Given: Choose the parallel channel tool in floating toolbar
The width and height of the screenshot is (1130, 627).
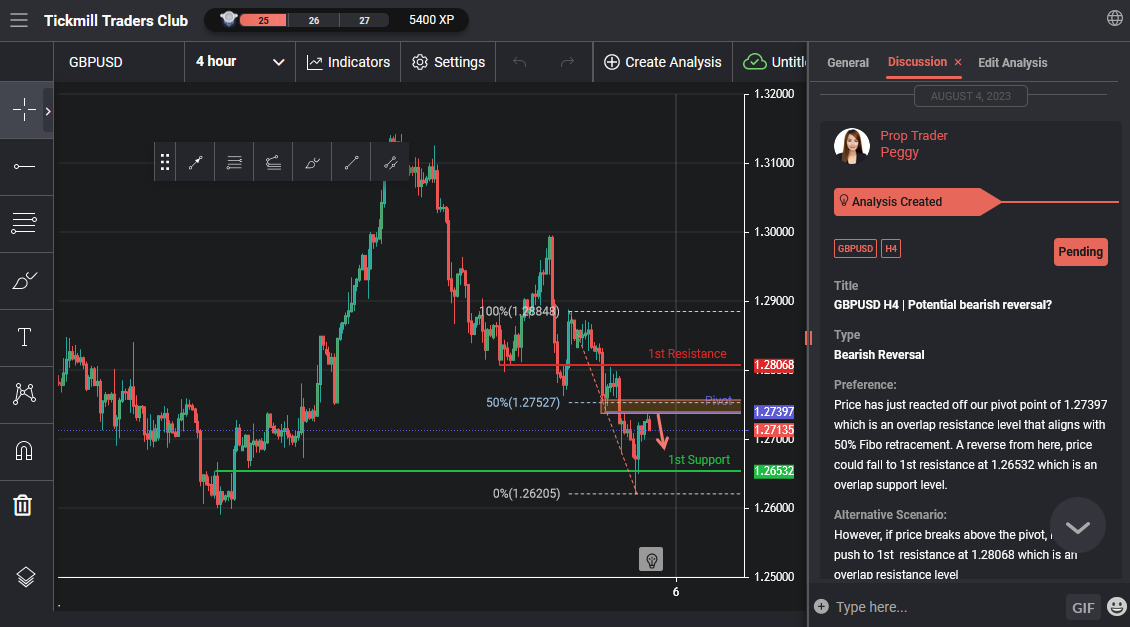Looking at the screenshot, I should click(x=390, y=162).
